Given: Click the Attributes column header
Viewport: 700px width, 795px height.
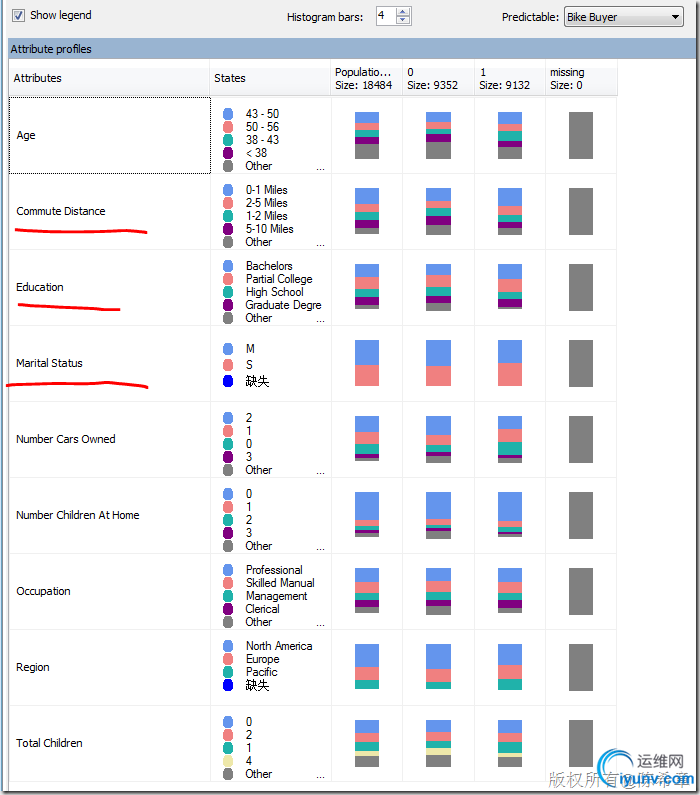Looking at the screenshot, I should (x=109, y=78).
